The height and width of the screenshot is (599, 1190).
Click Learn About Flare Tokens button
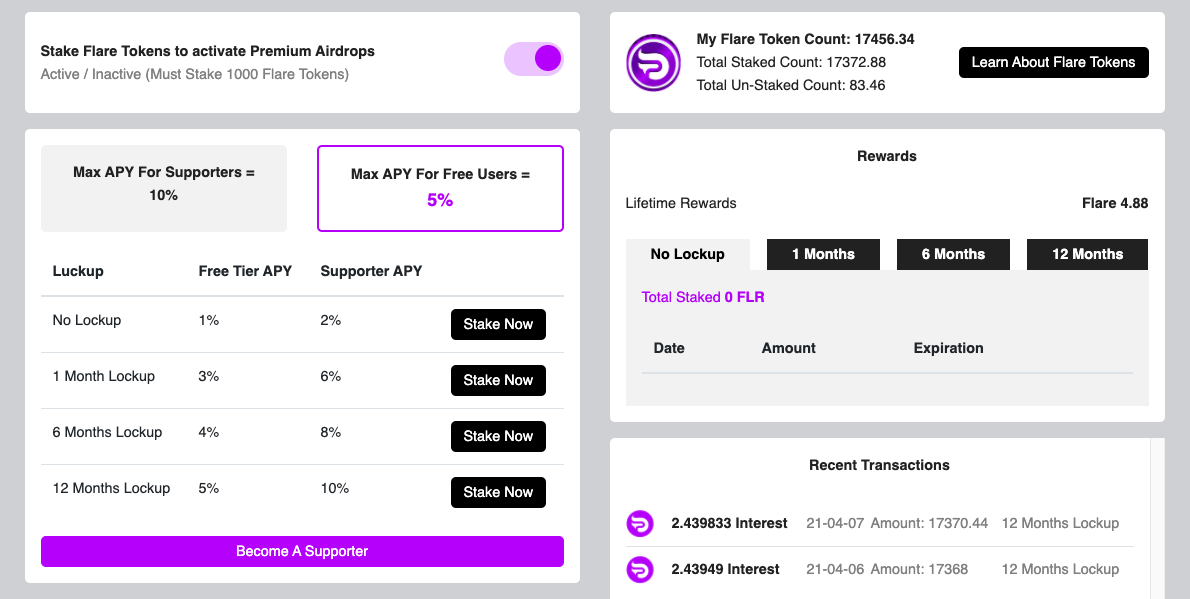coord(1053,62)
